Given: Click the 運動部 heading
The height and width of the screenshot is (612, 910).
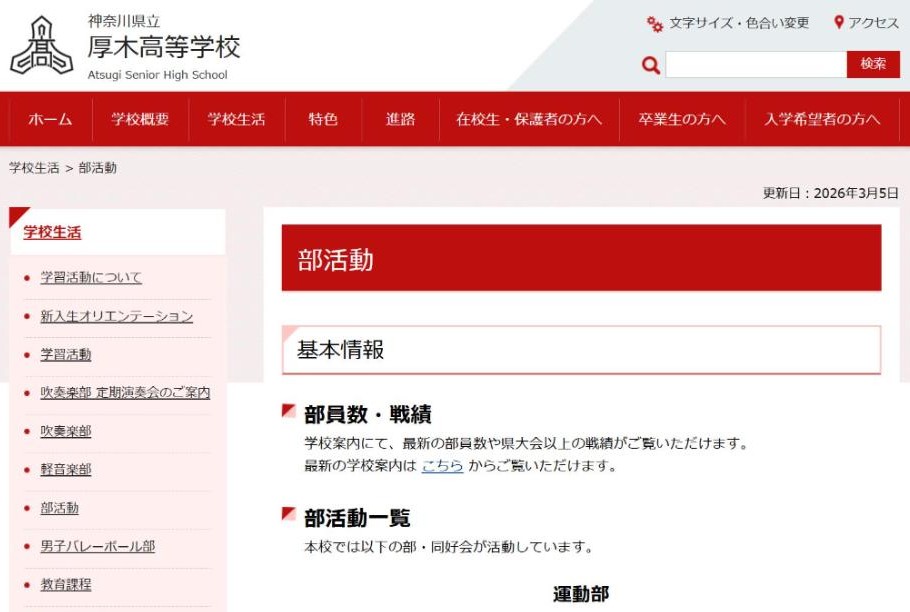Looking at the screenshot, I should pyautogui.click(x=581, y=594).
